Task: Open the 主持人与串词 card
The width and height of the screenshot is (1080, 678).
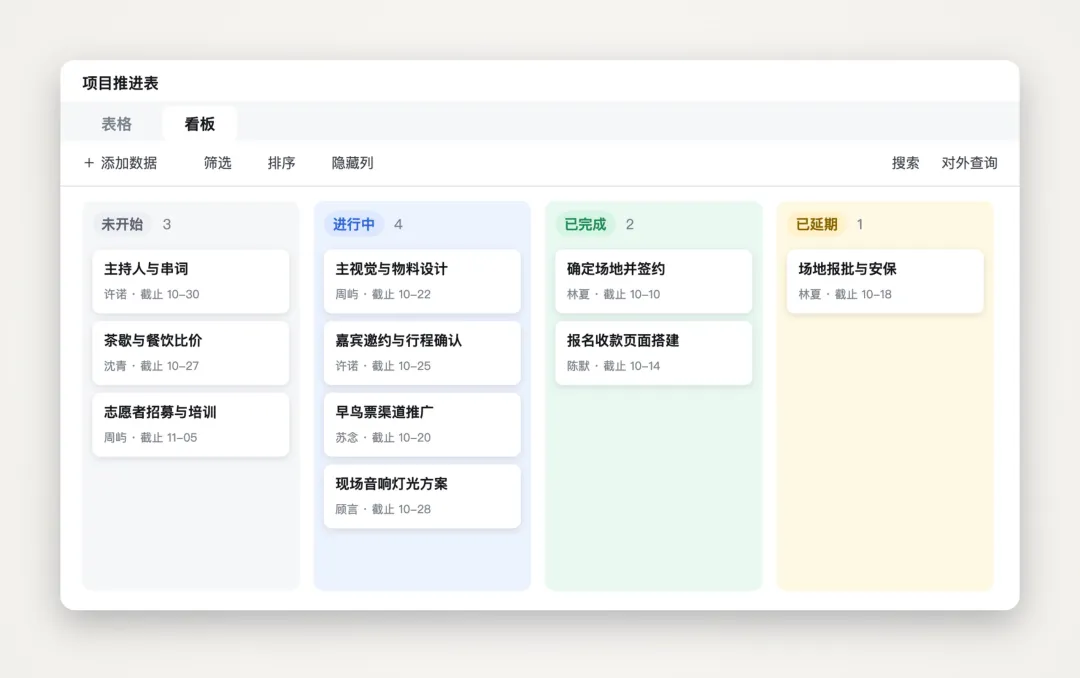Action: point(191,281)
